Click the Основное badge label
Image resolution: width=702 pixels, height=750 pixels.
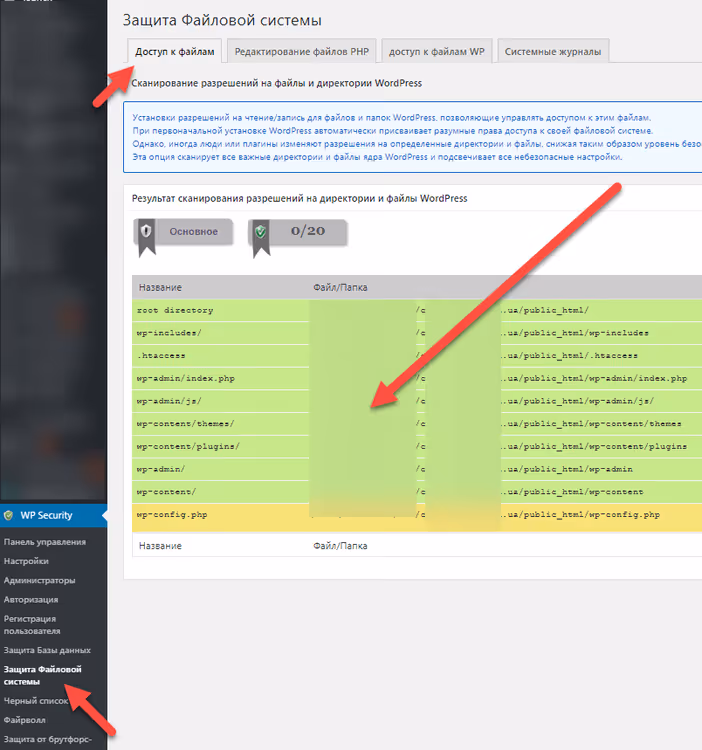pos(194,232)
